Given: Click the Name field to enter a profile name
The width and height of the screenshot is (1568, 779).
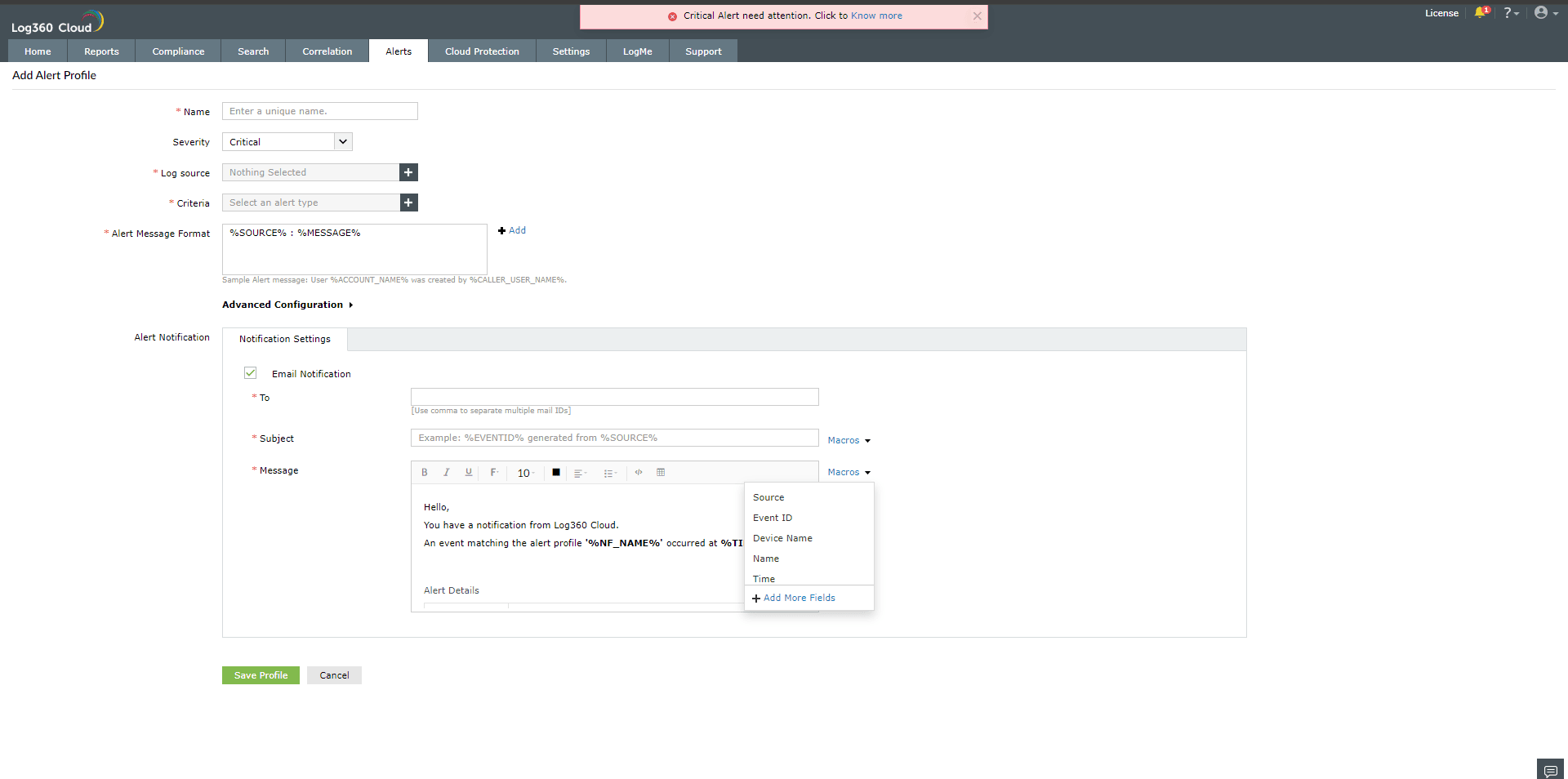Looking at the screenshot, I should (x=319, y=111).
